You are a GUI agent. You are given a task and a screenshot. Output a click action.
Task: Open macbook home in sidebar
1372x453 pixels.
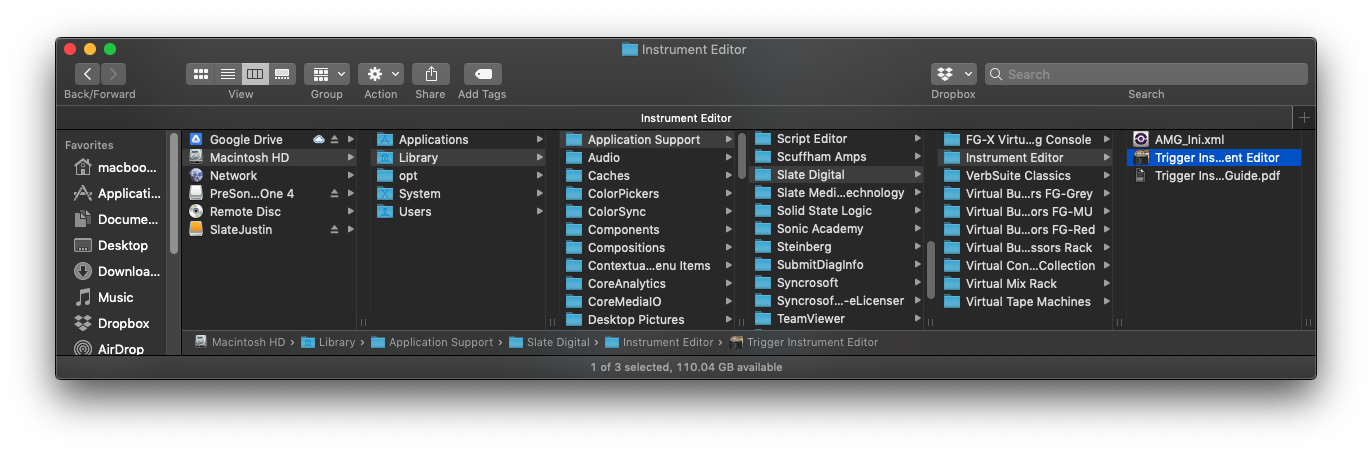pyautogui.click(x=117, y=167)
